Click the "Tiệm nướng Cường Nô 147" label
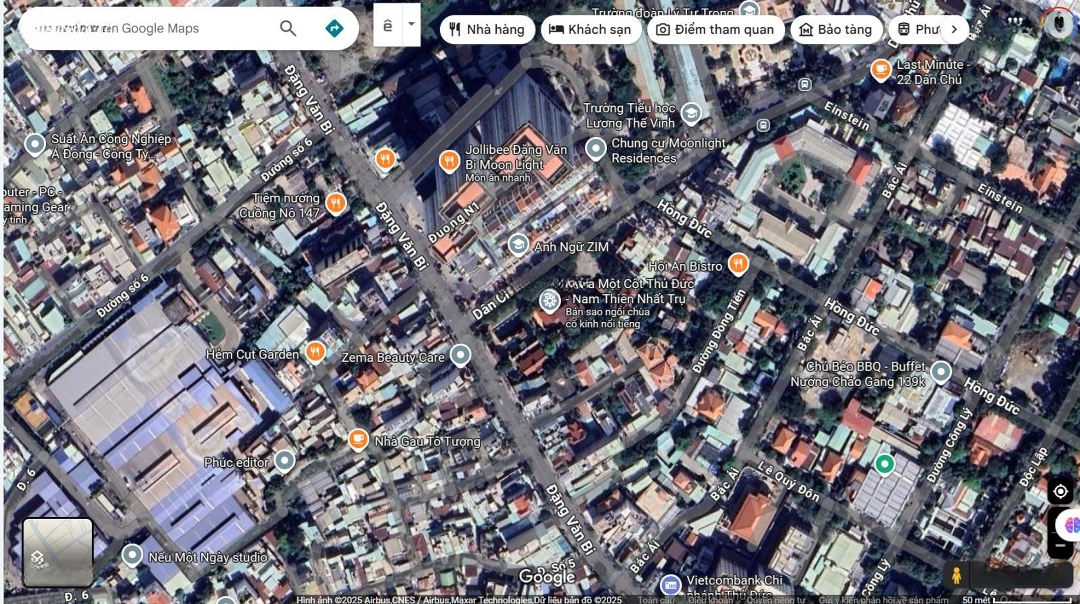Image resolution: width=1080 pixels, height=604 pixels. point(280,205)
